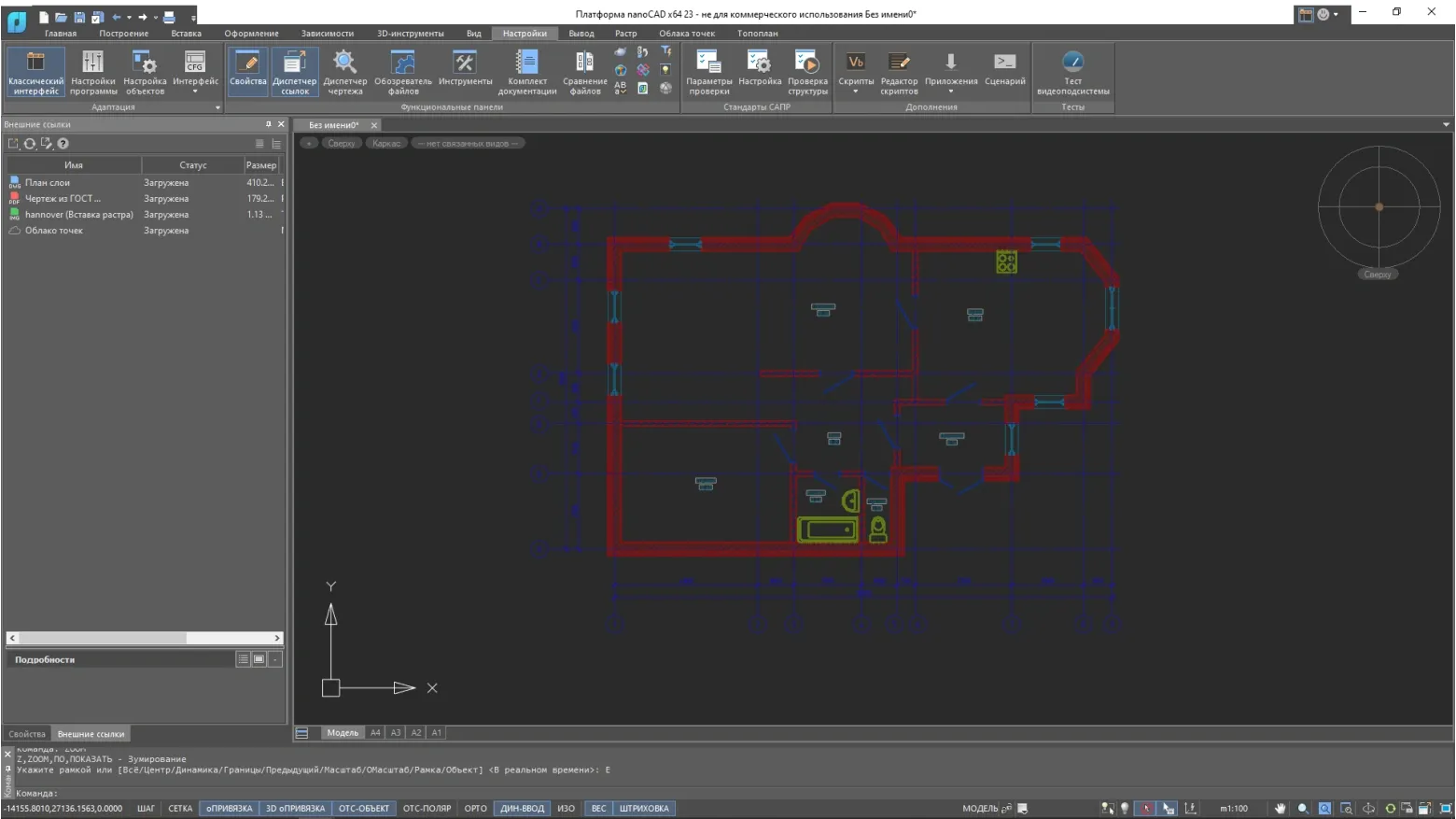Screen dimensions: 1456x819
Task: Expand the Приложения dropdown menu
Action: point(950,92)
